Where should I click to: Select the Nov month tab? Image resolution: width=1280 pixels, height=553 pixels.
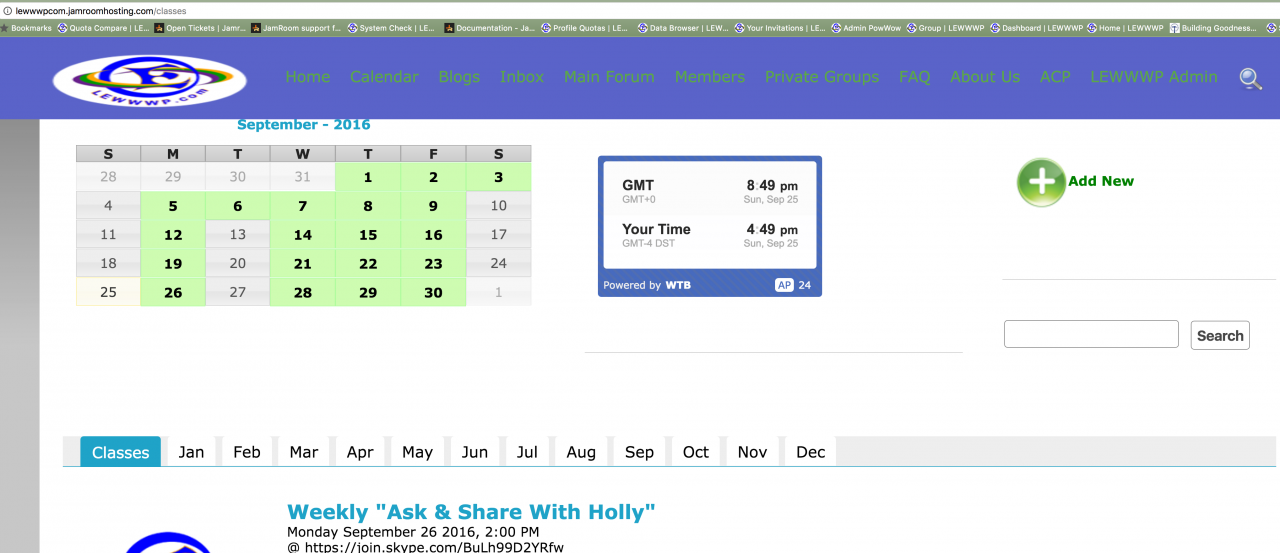tap(752, 452)
